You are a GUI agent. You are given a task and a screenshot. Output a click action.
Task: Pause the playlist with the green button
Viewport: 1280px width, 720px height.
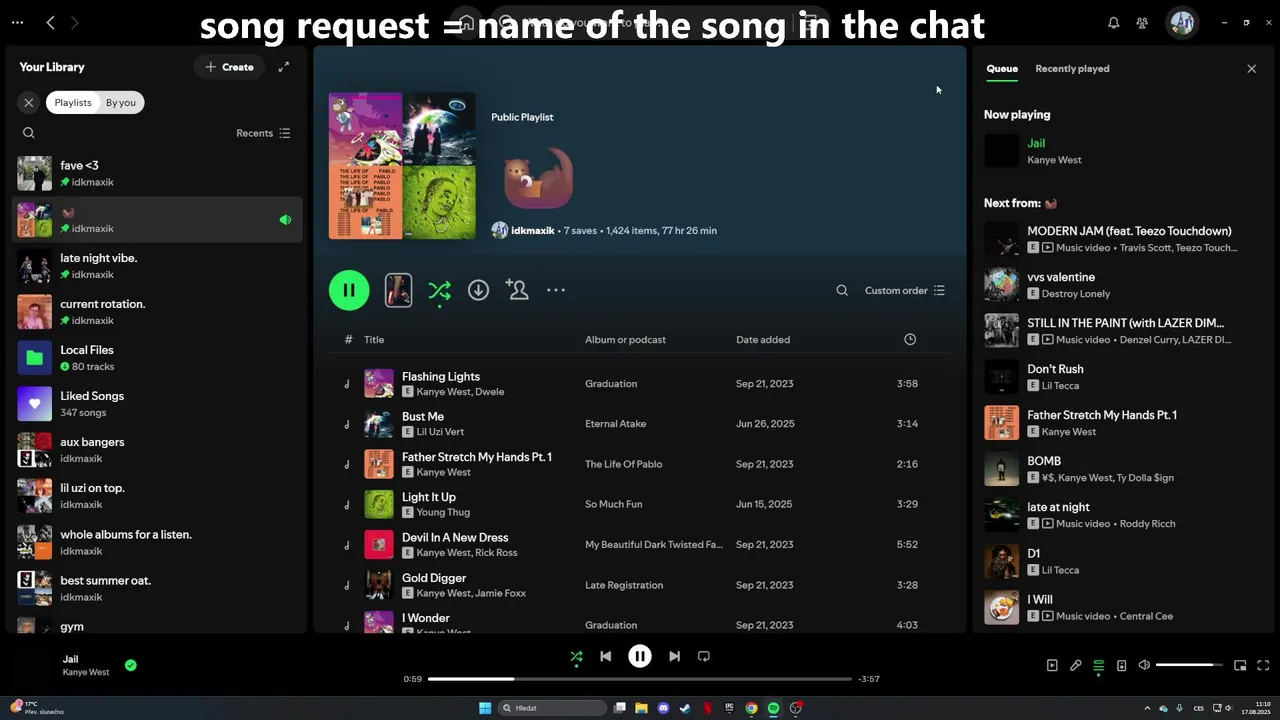click(349, 290)
